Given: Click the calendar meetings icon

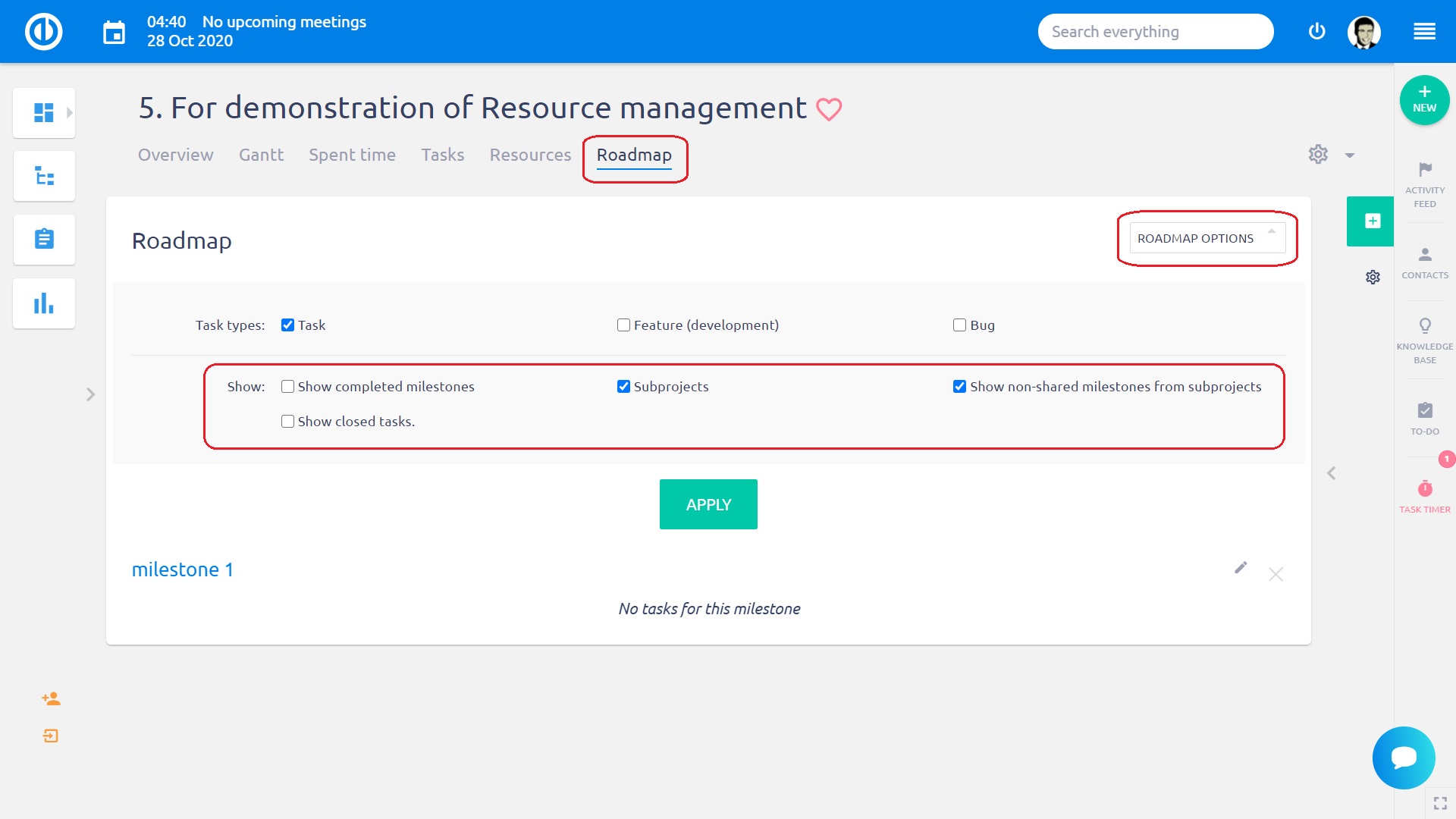Looking at the screenshot, I should tap(114, 33).
